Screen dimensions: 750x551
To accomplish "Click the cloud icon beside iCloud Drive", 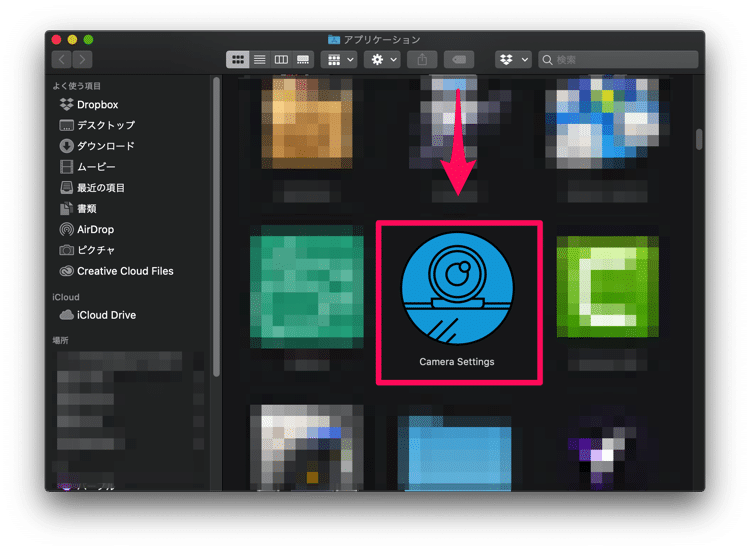I will point(66,315).
